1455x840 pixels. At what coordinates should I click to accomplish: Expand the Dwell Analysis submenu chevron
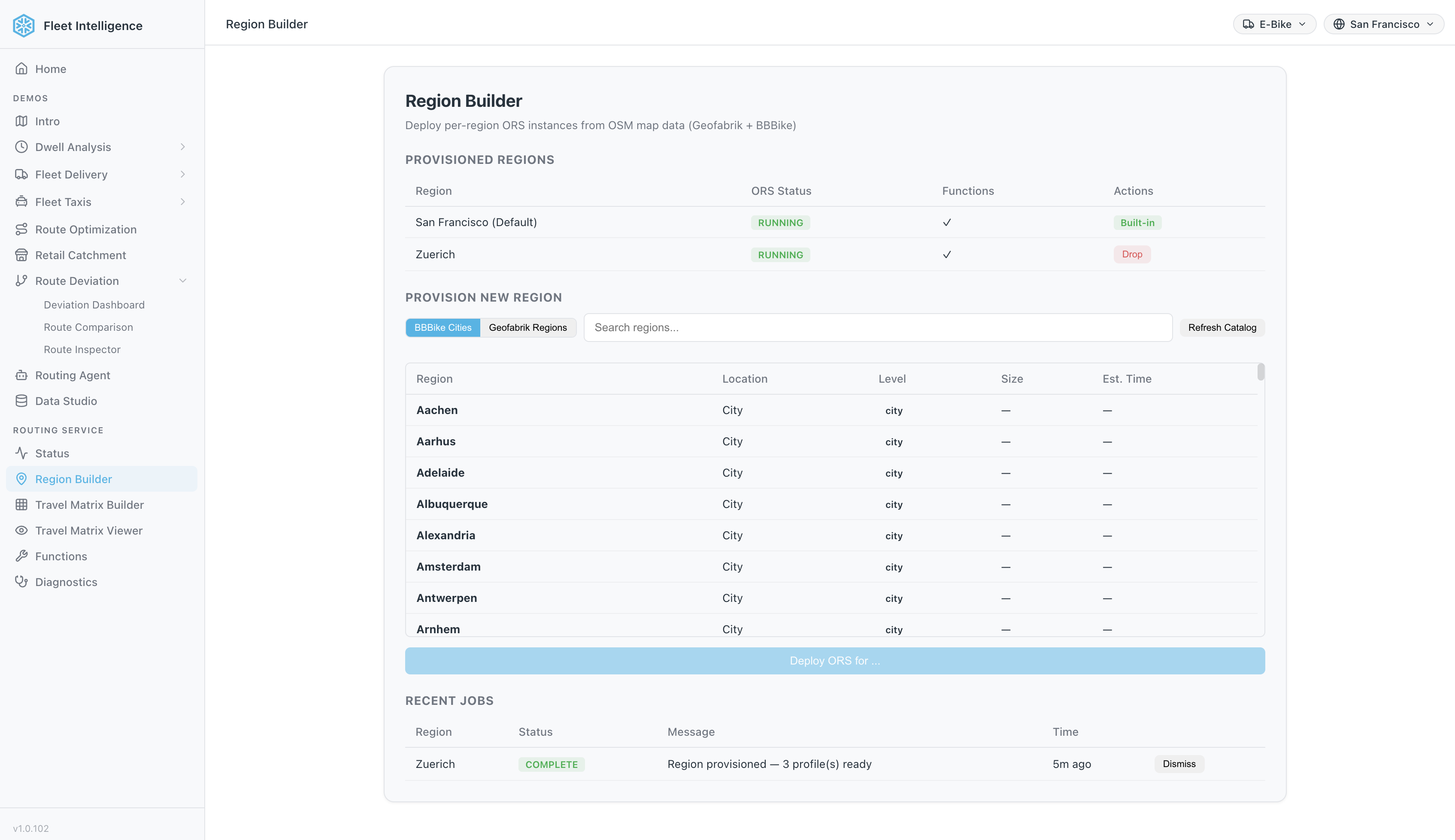tap(182, 147)
